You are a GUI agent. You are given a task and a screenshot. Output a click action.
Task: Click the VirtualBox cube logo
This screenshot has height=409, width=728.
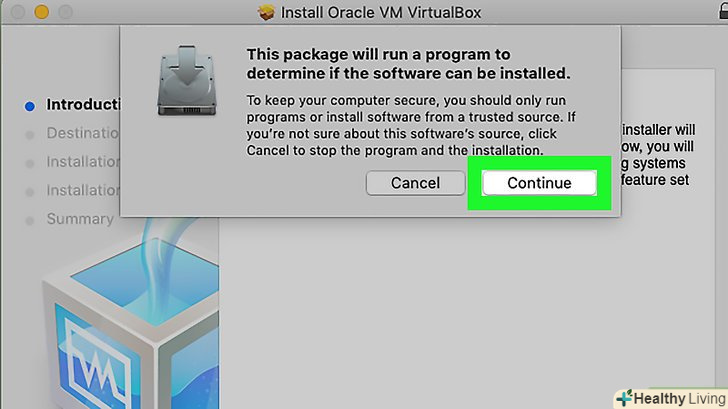coord(108,330)
